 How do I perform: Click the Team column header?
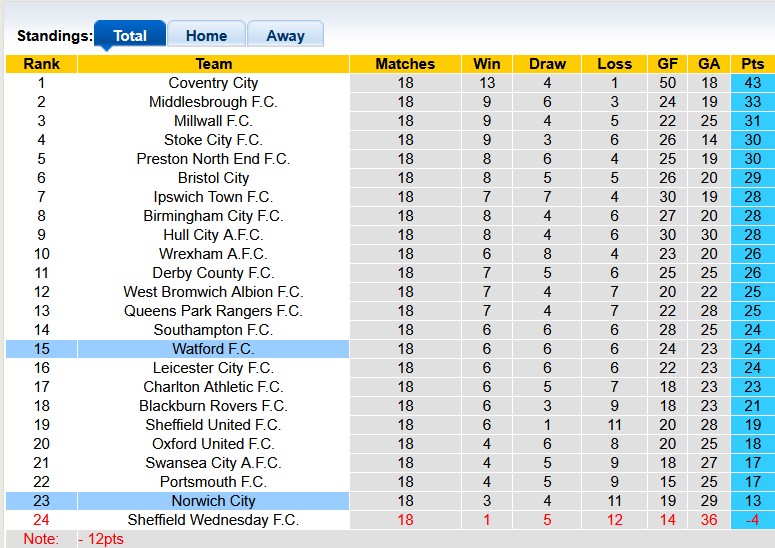[x=213, y=64]
